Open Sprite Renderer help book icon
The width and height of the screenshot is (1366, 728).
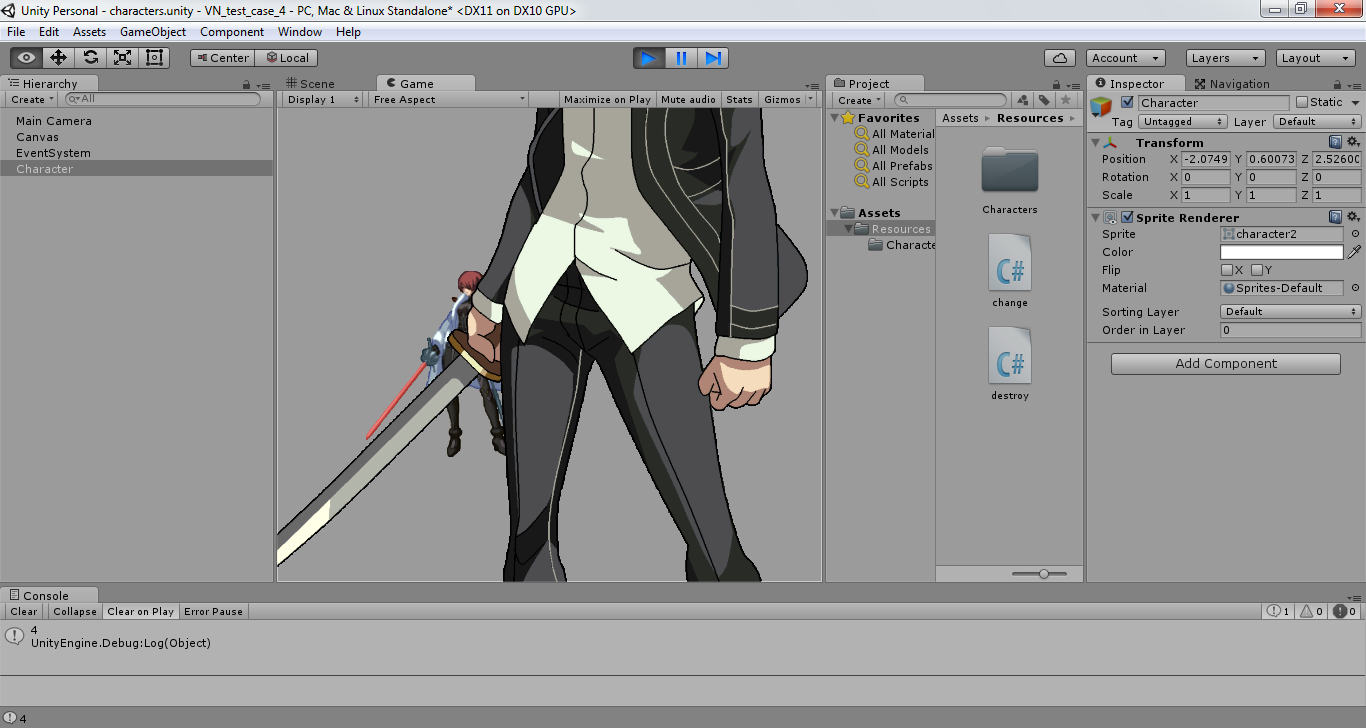(1335, 217)
